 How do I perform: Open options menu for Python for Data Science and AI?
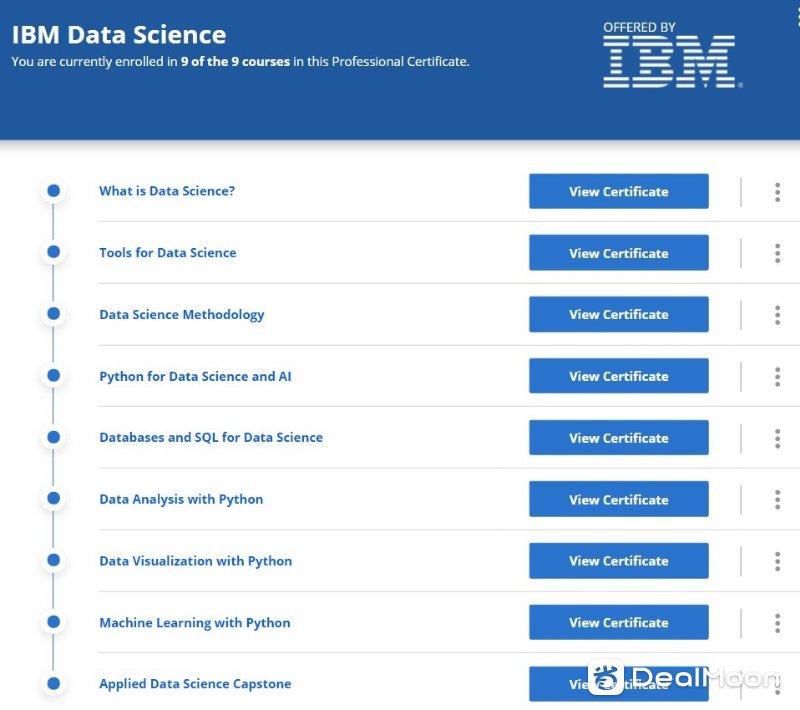777,376
